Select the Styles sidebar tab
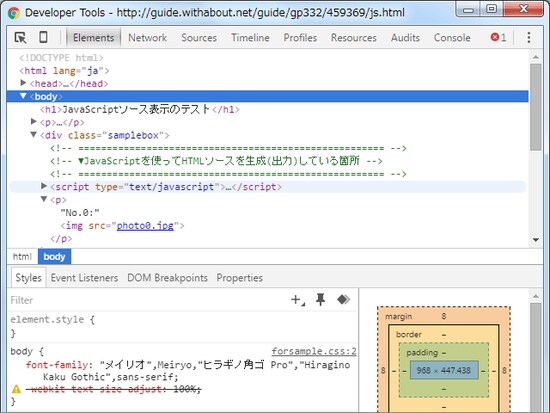550x413 pixels. click(28, 278)
